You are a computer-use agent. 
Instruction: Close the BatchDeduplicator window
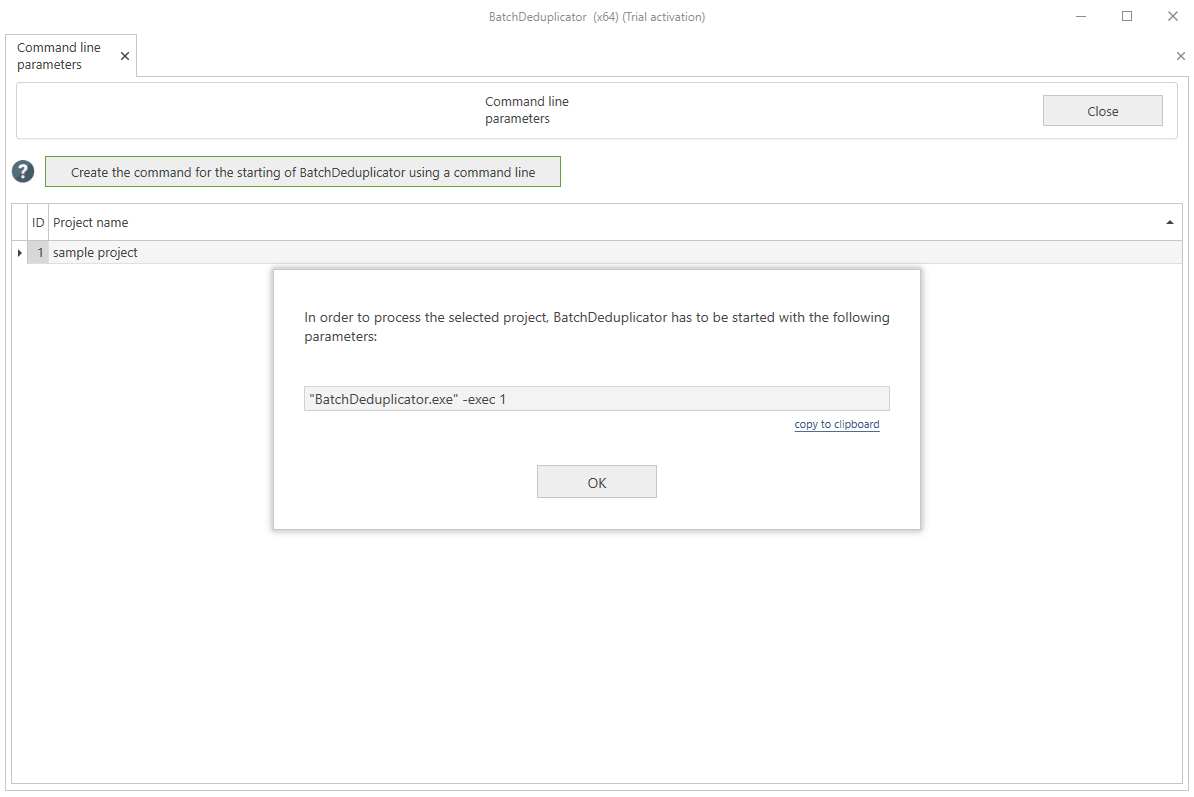(x=1173, y=16)
